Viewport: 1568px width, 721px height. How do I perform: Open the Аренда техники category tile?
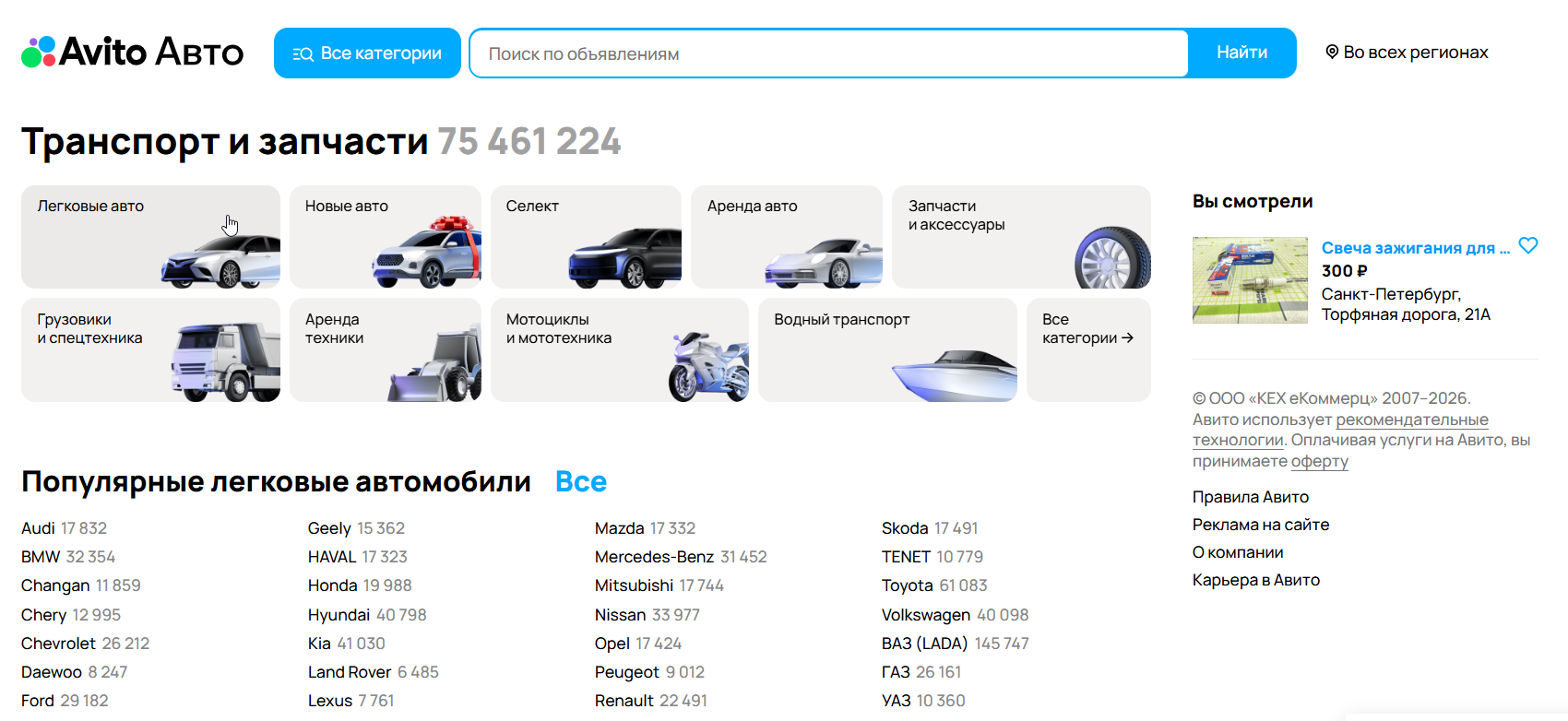(386, 349)
